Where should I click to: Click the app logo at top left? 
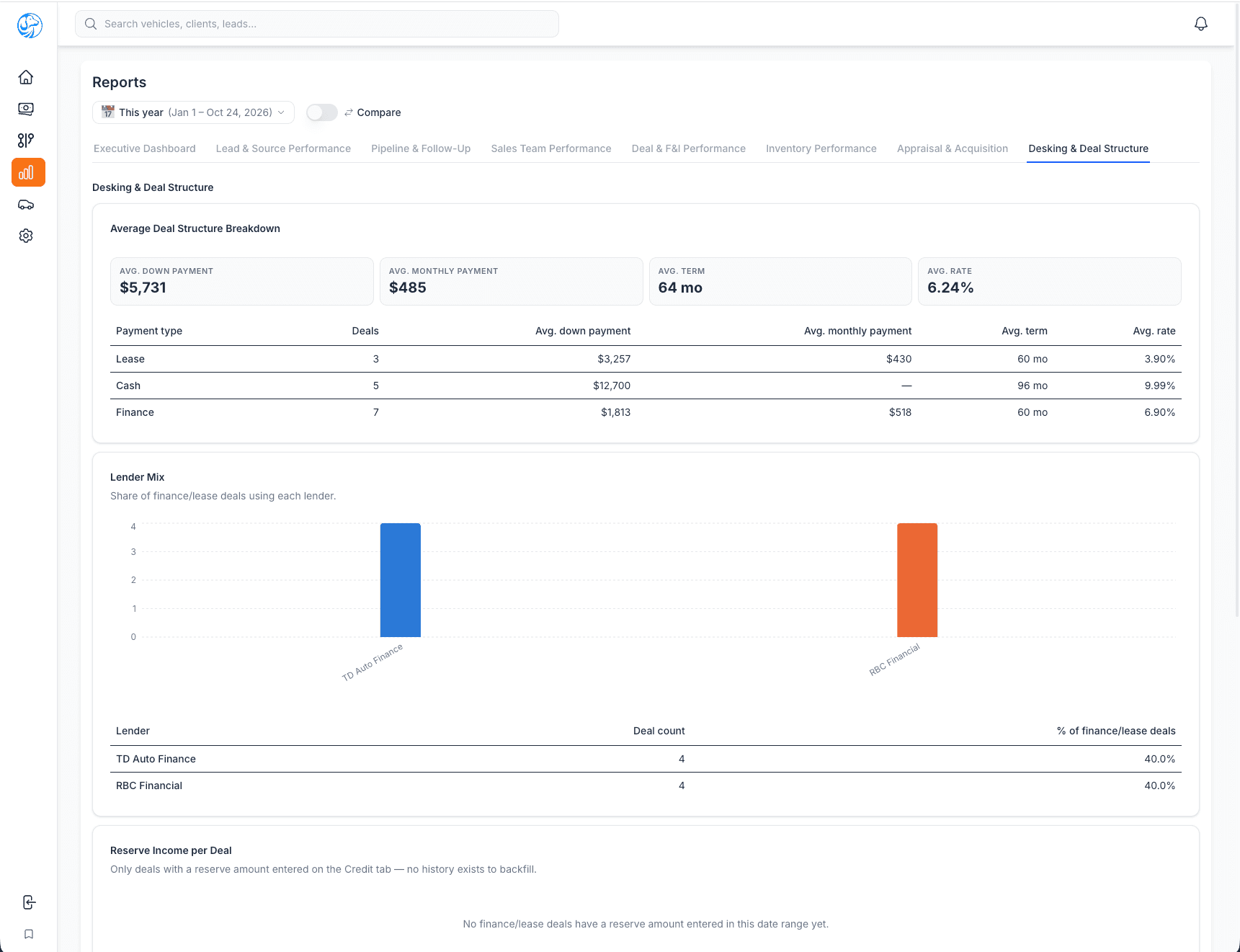[30, 25]
